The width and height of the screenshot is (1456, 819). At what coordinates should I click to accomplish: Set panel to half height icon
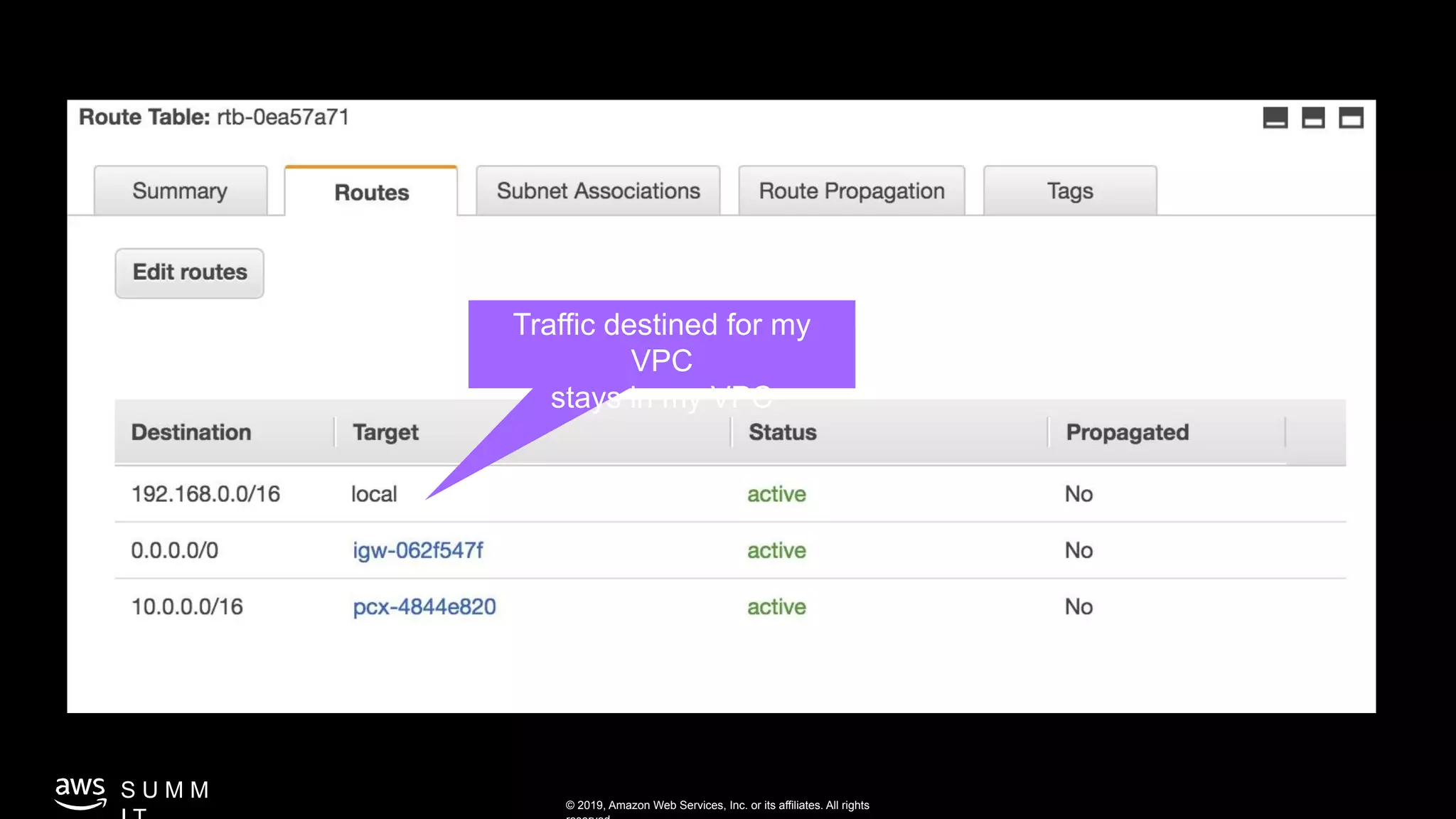tap(1313, 117)
